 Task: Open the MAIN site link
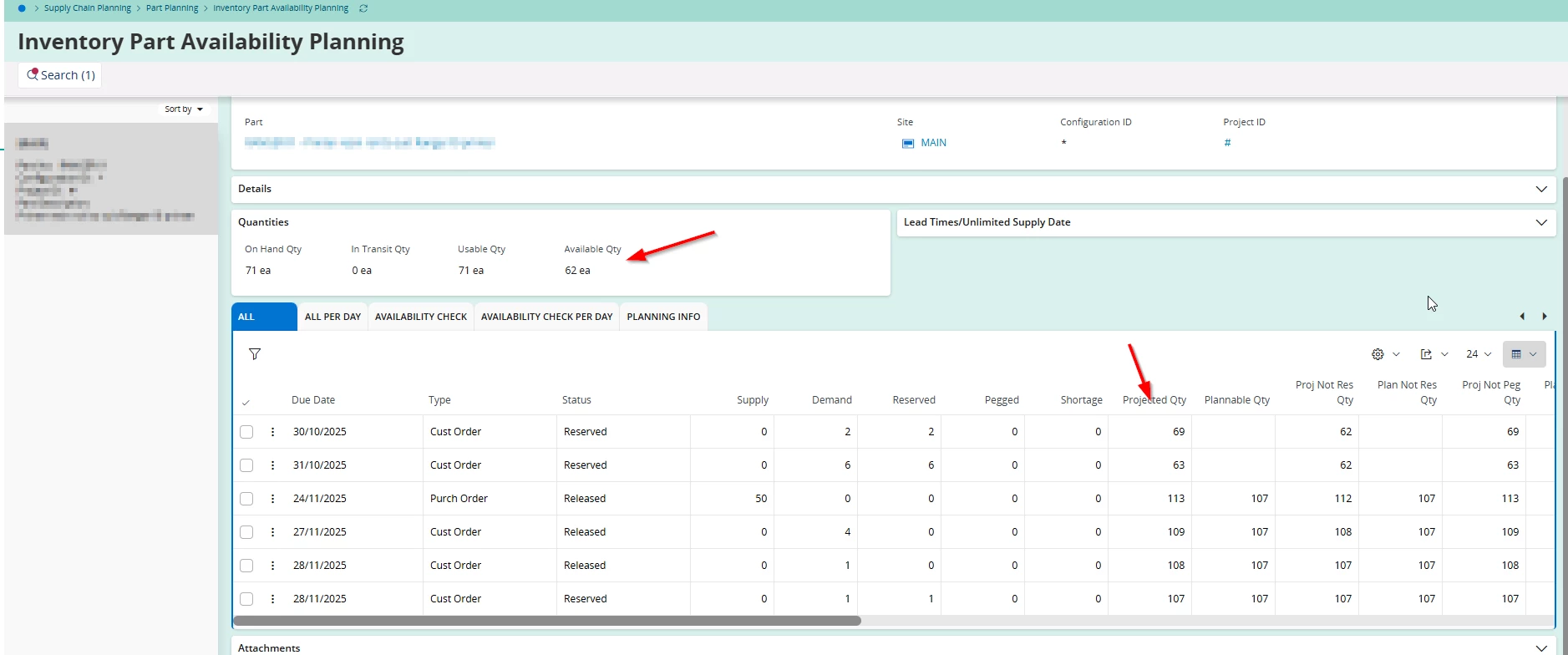pyautogui.click(x=933, y=143)
